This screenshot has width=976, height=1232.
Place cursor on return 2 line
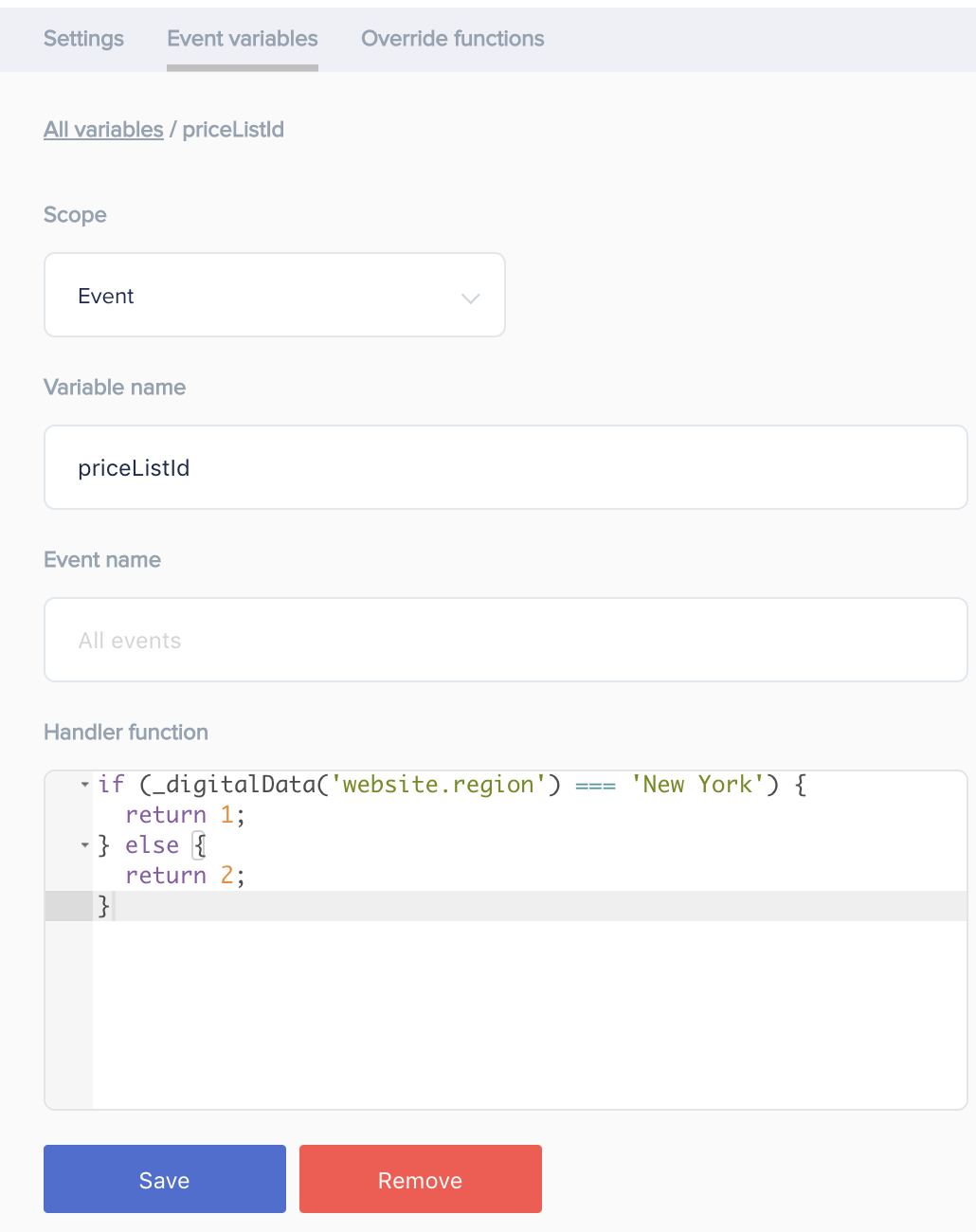[185, 876]
